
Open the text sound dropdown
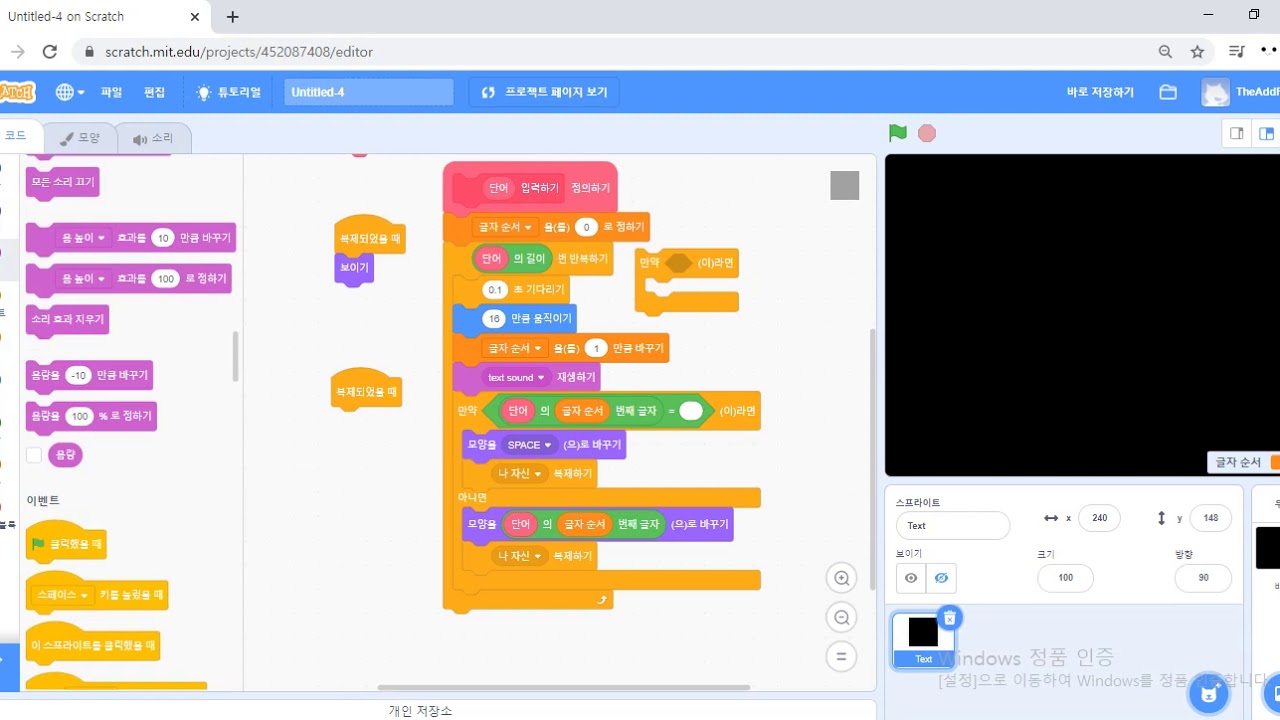pos(516,377)
